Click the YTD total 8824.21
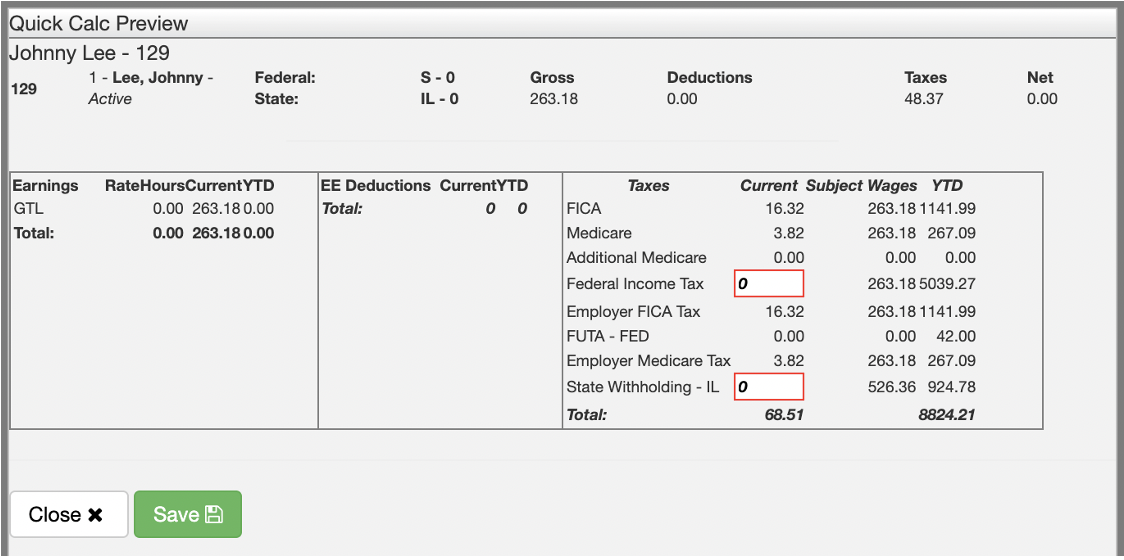Viewport: 1124px width, 560px height. pyautogui.click(x=947, y=414)
